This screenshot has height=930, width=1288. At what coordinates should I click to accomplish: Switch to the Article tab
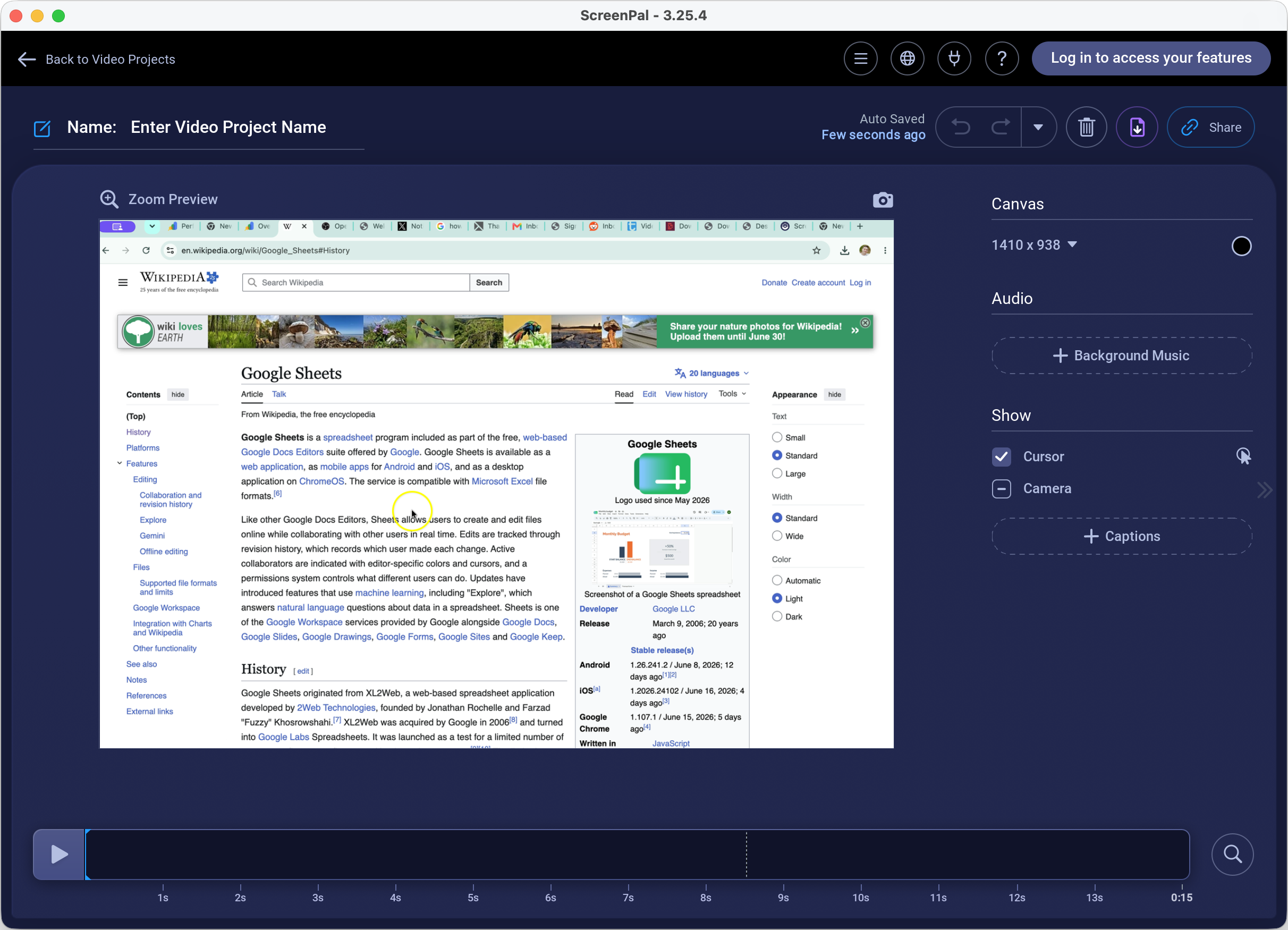pos(251,394)
